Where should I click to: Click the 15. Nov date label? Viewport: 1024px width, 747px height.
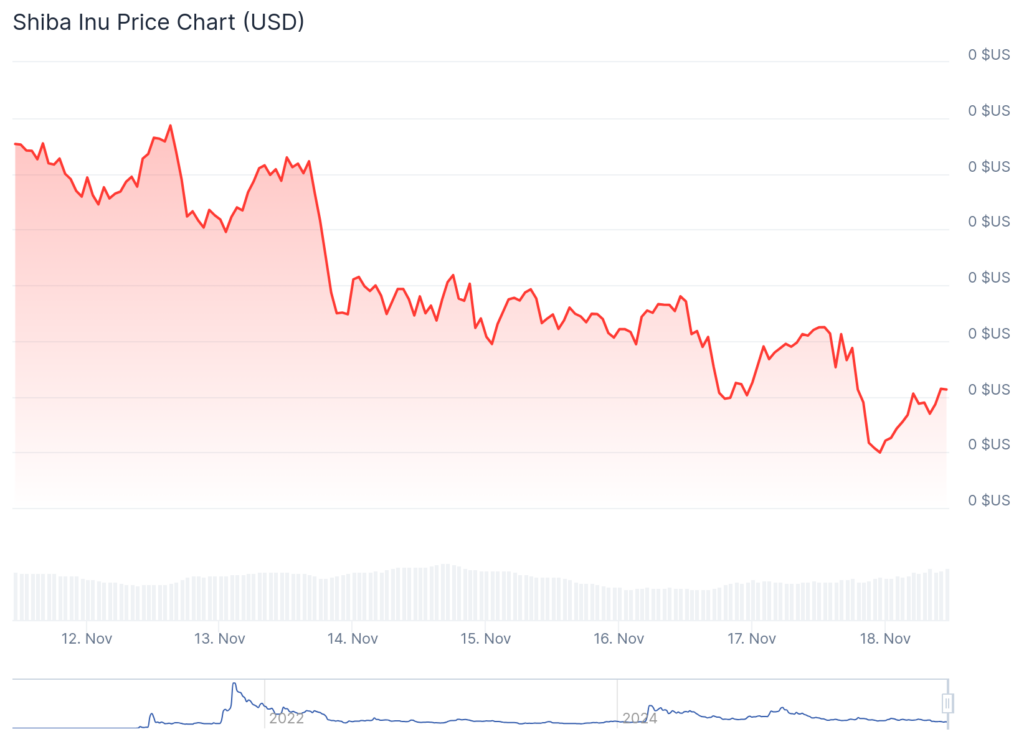tap(485, 638)
